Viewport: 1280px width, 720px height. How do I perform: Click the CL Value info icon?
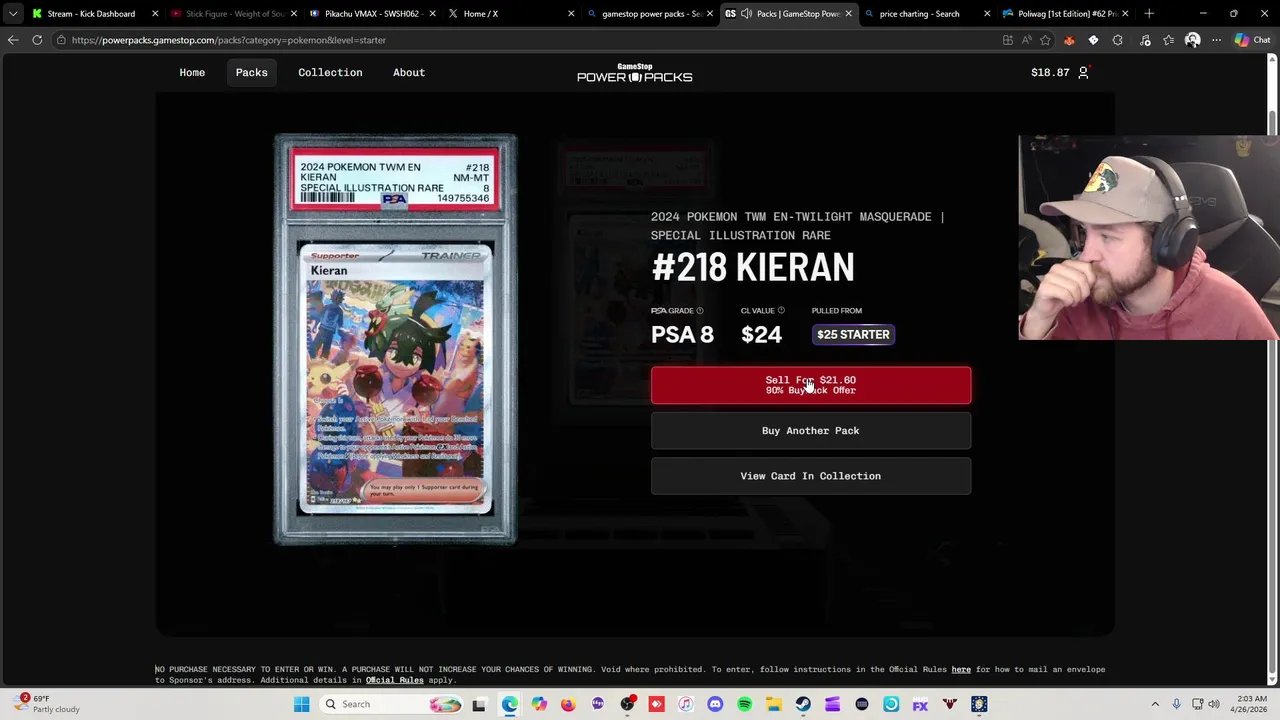(x=781, y=311)
